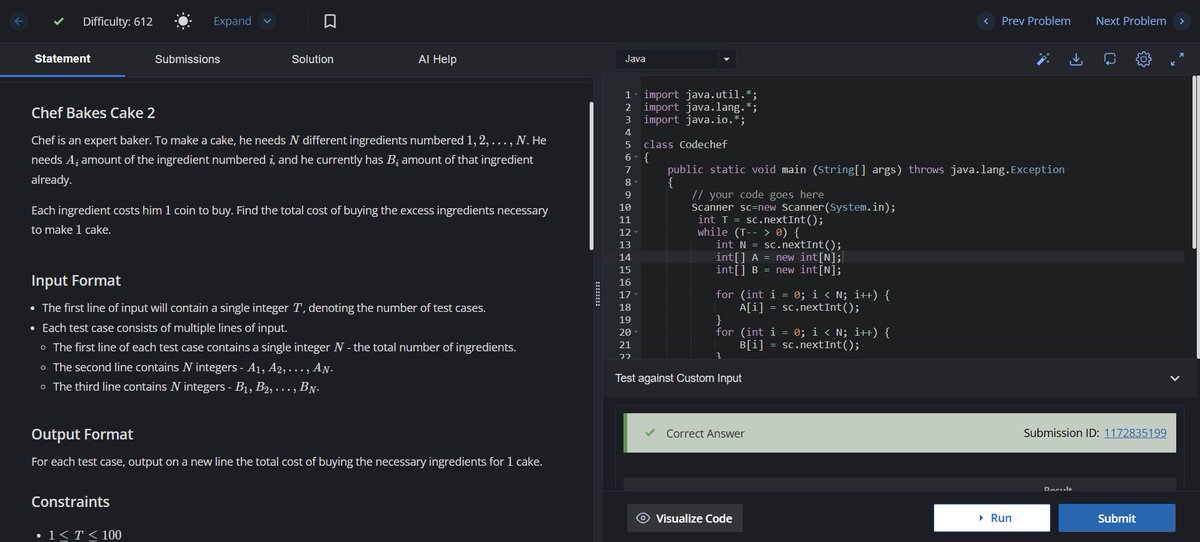Screen dimensions: 1200x542
Task: Click the Correct Answer result message
Action: coord(705,433)
